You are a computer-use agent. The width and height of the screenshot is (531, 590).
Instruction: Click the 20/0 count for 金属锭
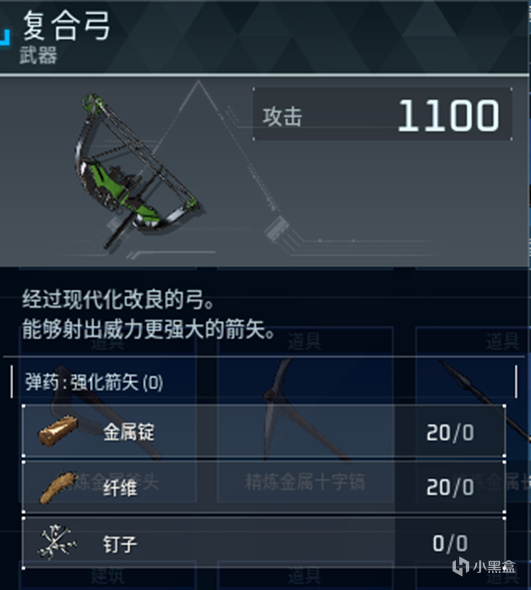[x=450, y=433]
